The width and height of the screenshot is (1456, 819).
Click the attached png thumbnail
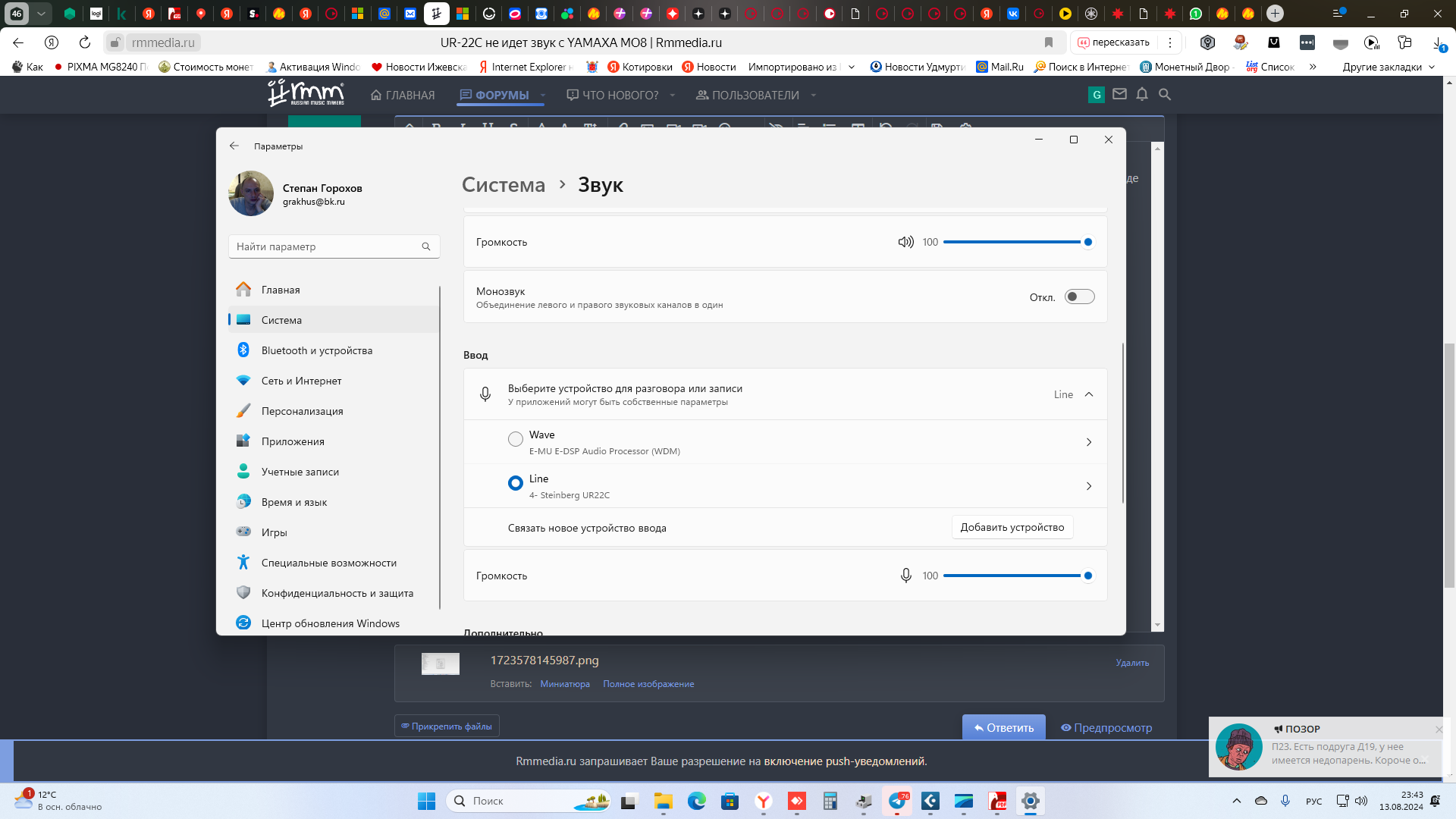pyautogui.click(x=441, y=664)
